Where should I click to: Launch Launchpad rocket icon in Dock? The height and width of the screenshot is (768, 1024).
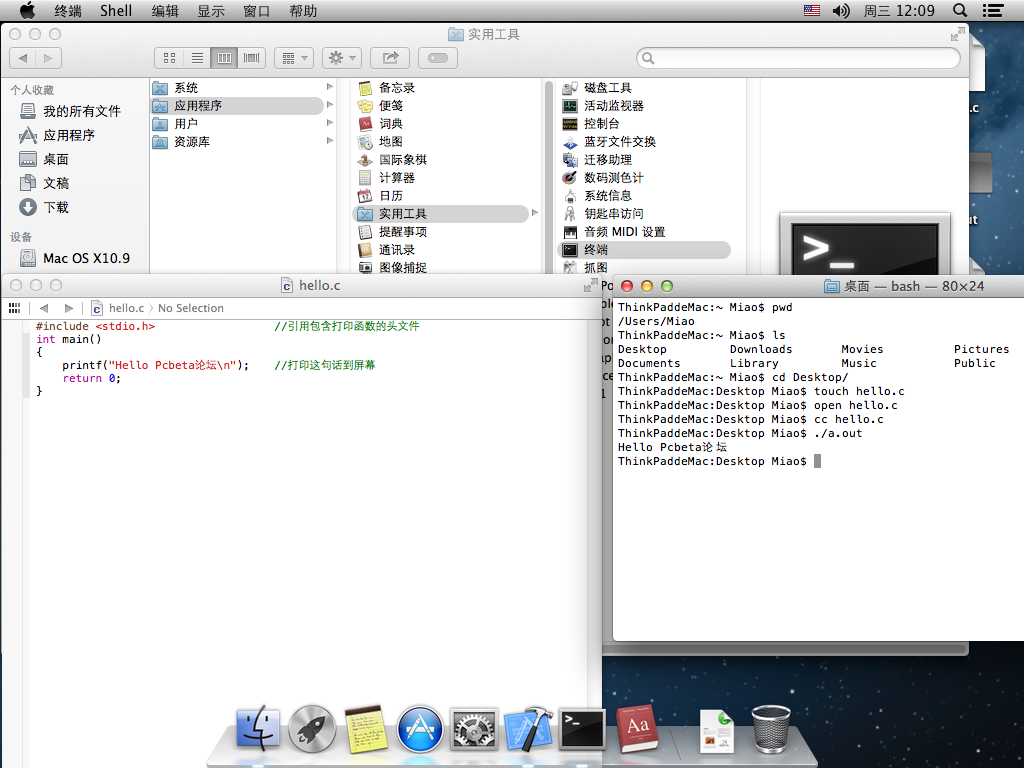point(312,729)
